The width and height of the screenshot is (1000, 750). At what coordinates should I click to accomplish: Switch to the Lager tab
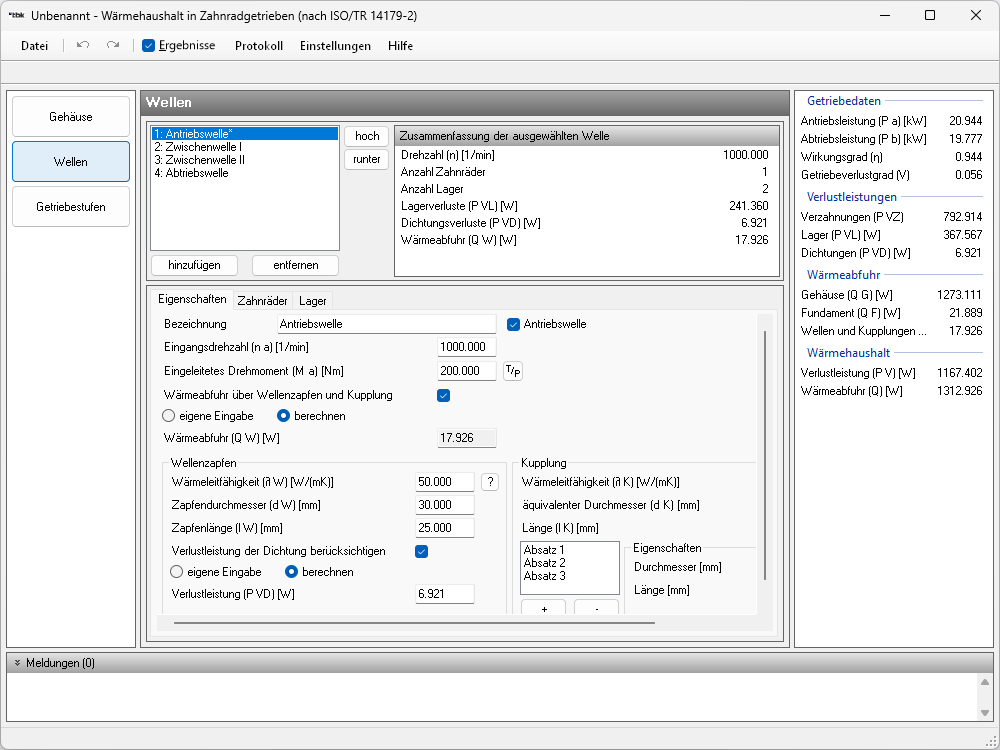click(312, 300)
